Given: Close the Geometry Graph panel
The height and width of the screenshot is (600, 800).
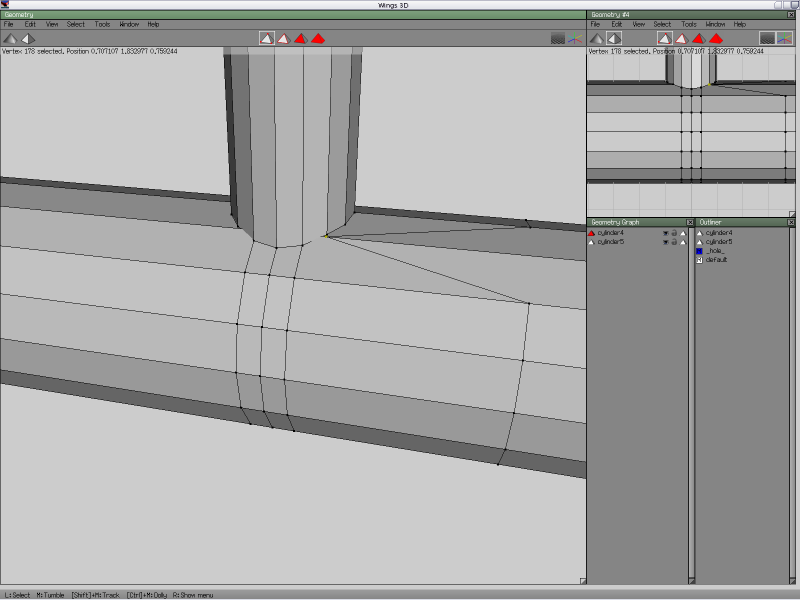Looking at the screenshot, I should (690, 222).
